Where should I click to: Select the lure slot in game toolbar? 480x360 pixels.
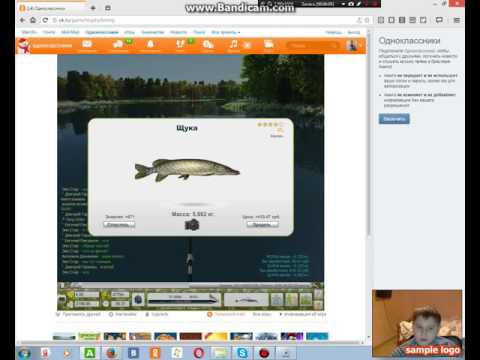tap(246, 300)
